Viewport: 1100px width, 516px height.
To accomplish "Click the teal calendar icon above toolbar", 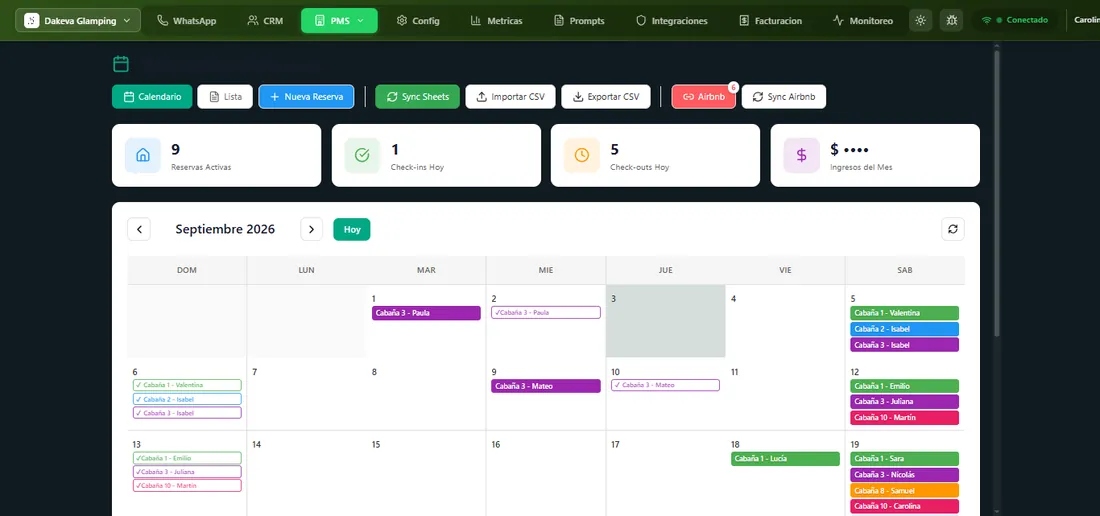I will tap(121, 64).
